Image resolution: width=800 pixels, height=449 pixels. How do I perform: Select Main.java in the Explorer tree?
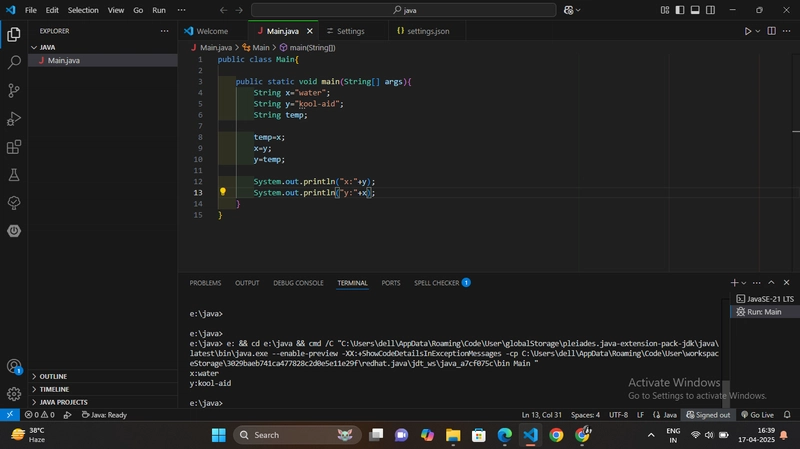[x=102, y=60]
